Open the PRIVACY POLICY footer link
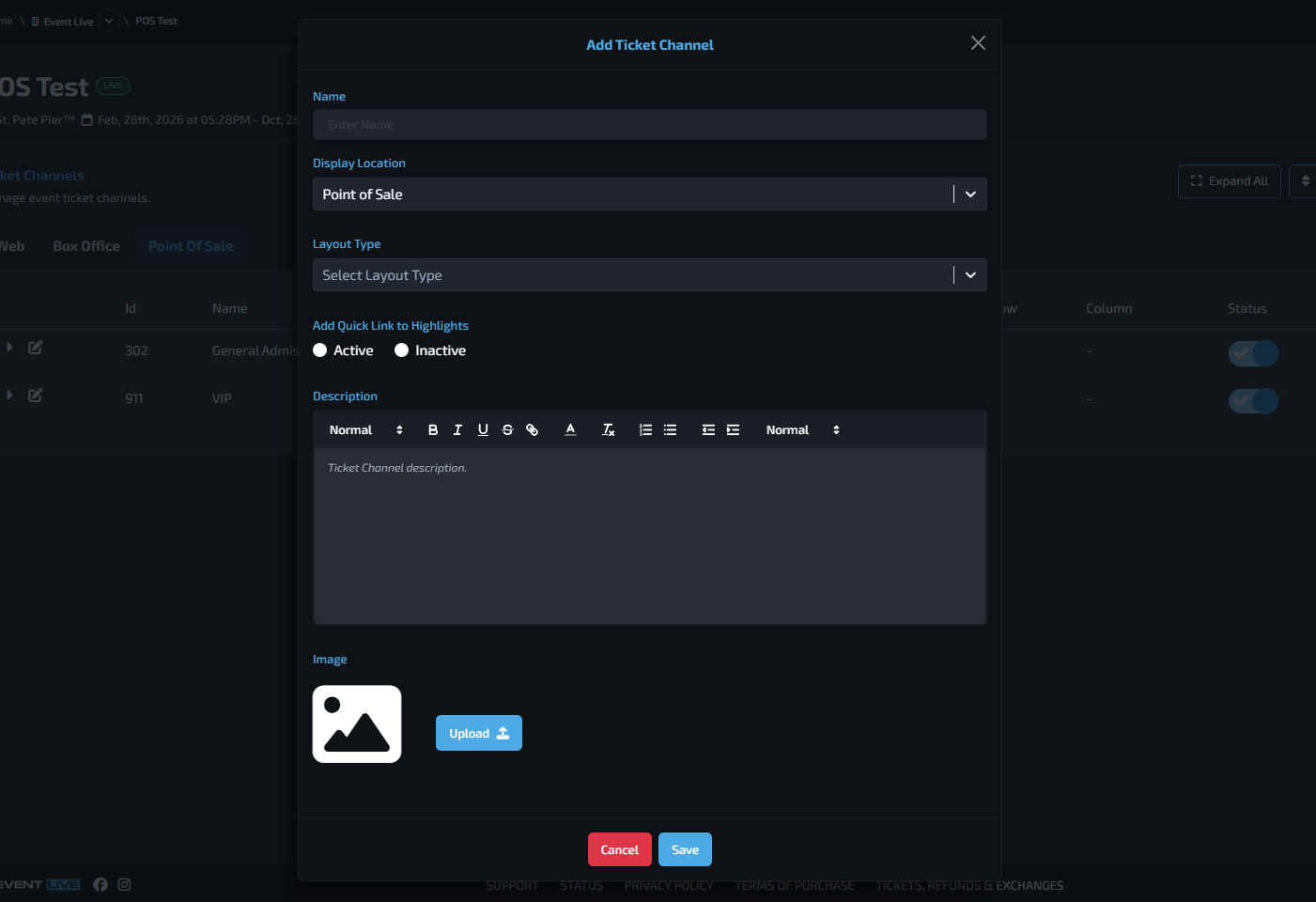This screenshot has height=902, width=1316. [x=669, y=886]
